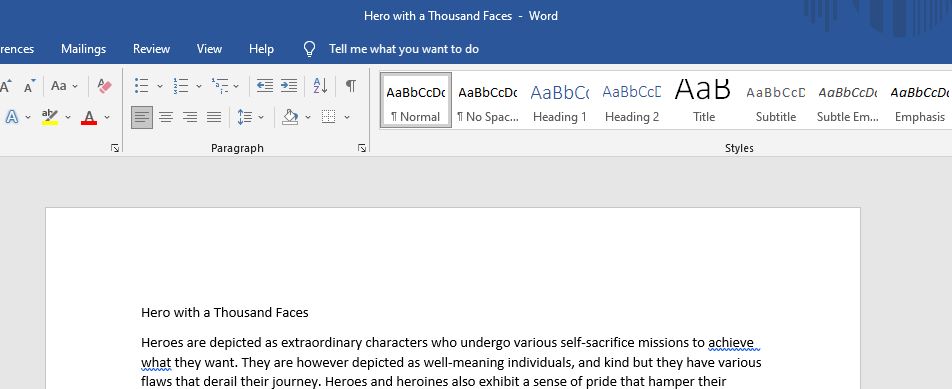Image resolution: width=952 pixels, height=389 pixels.
Task: Click the Numbering list icon
Action: tap(180, 86)
